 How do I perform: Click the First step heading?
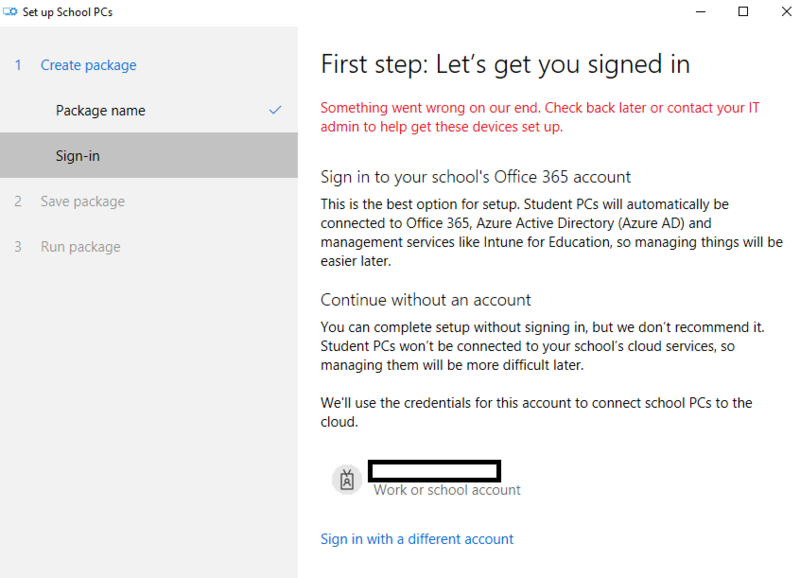click(505, 65)
